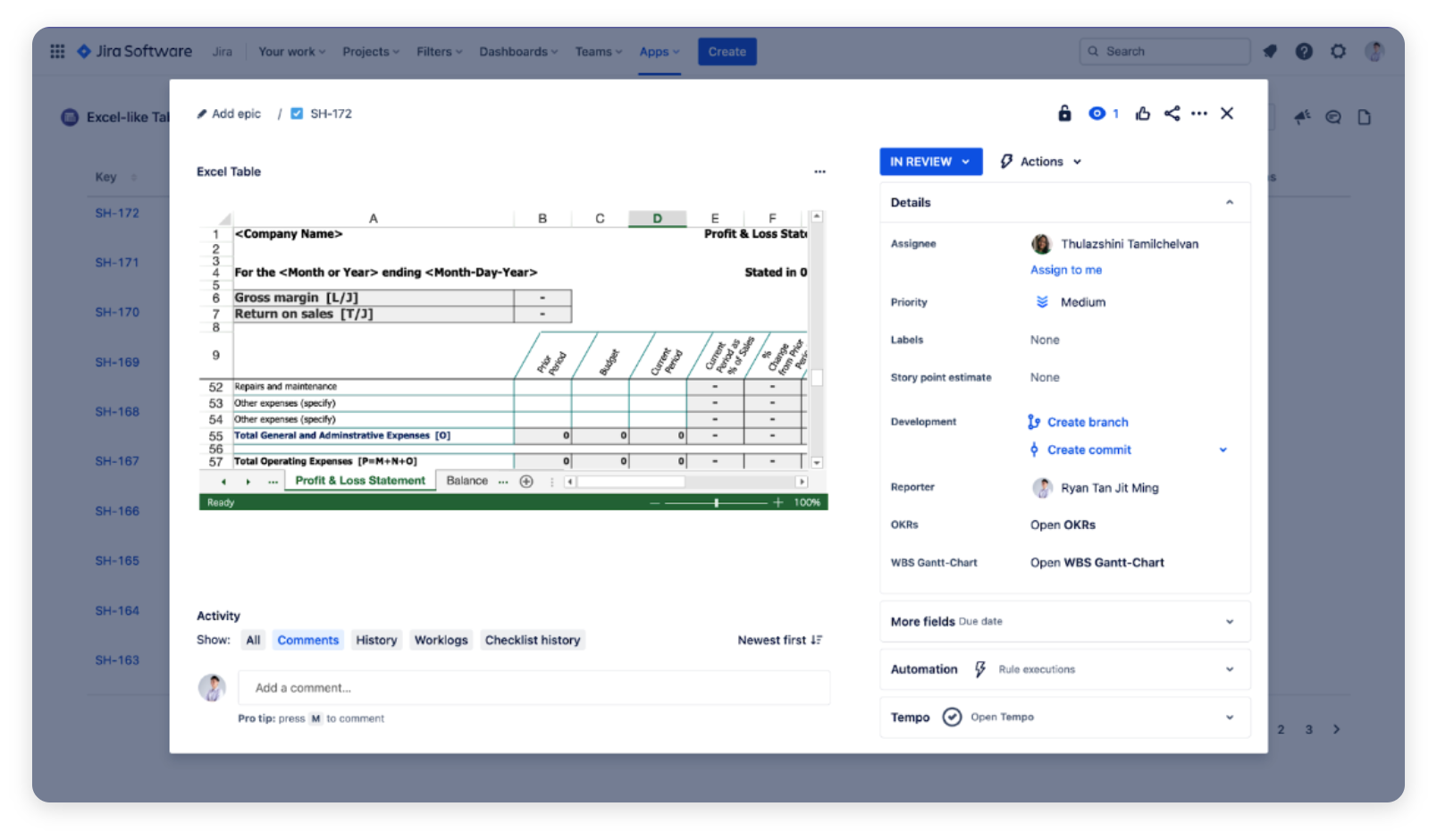Image resolution: width=1437 pixels, height=840 pixels.
Task: Click Open OKRs link
Action: (1063, 525)
